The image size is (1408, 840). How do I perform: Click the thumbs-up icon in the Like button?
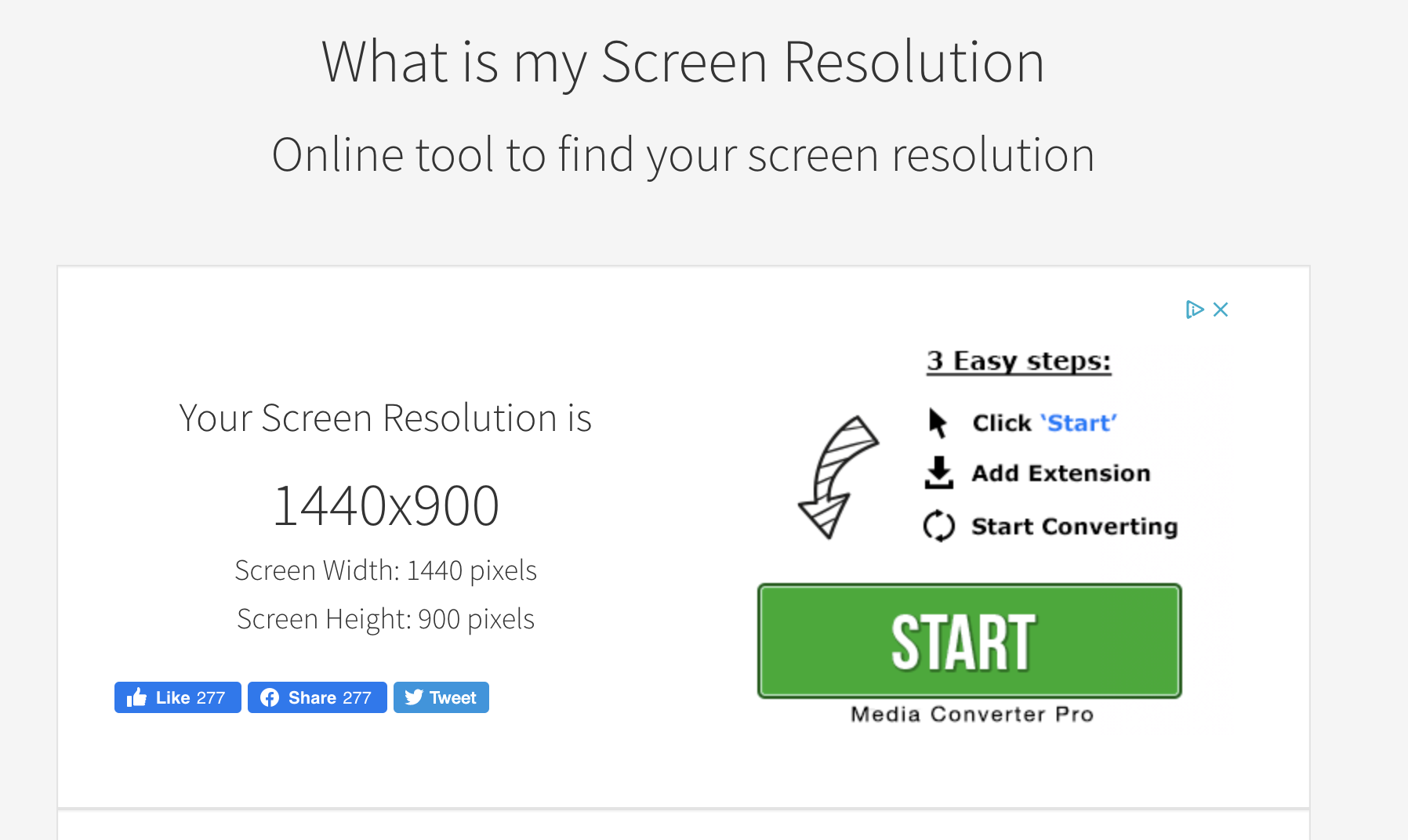[x=137, y=697]
